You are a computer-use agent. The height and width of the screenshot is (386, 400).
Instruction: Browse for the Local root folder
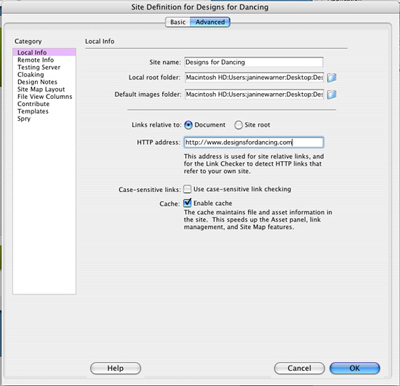(331, 78)
